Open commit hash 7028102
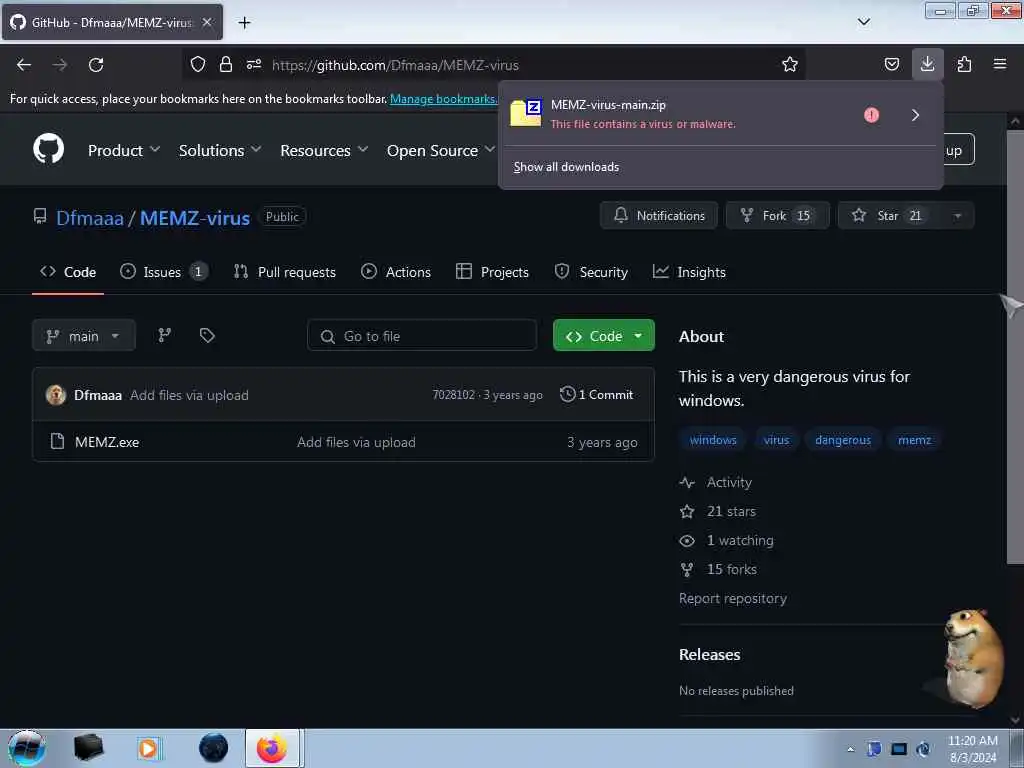 click(x=453, y=395)
